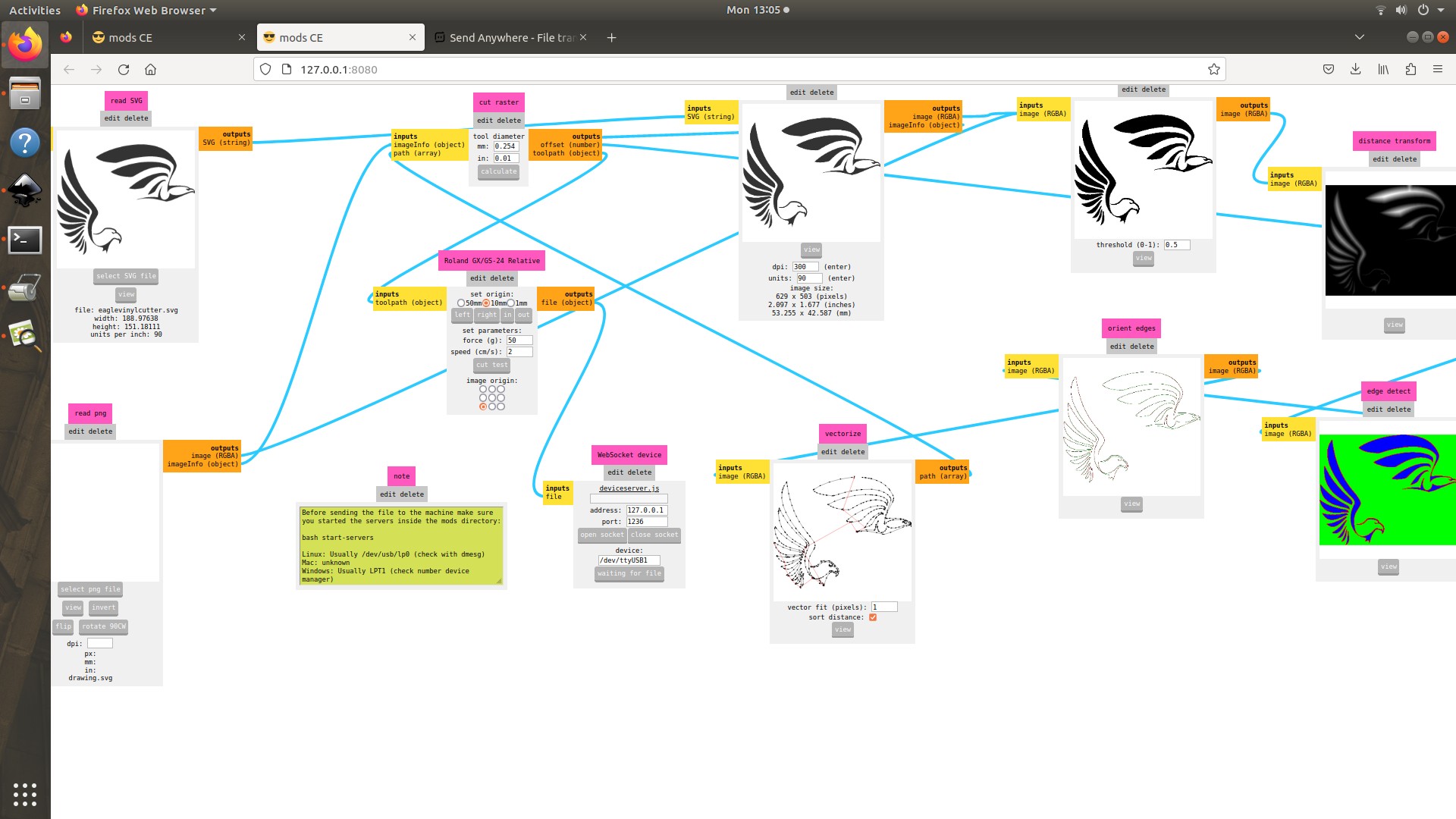
Task: Click the rotate 90CW button
Action: (104, 626)
